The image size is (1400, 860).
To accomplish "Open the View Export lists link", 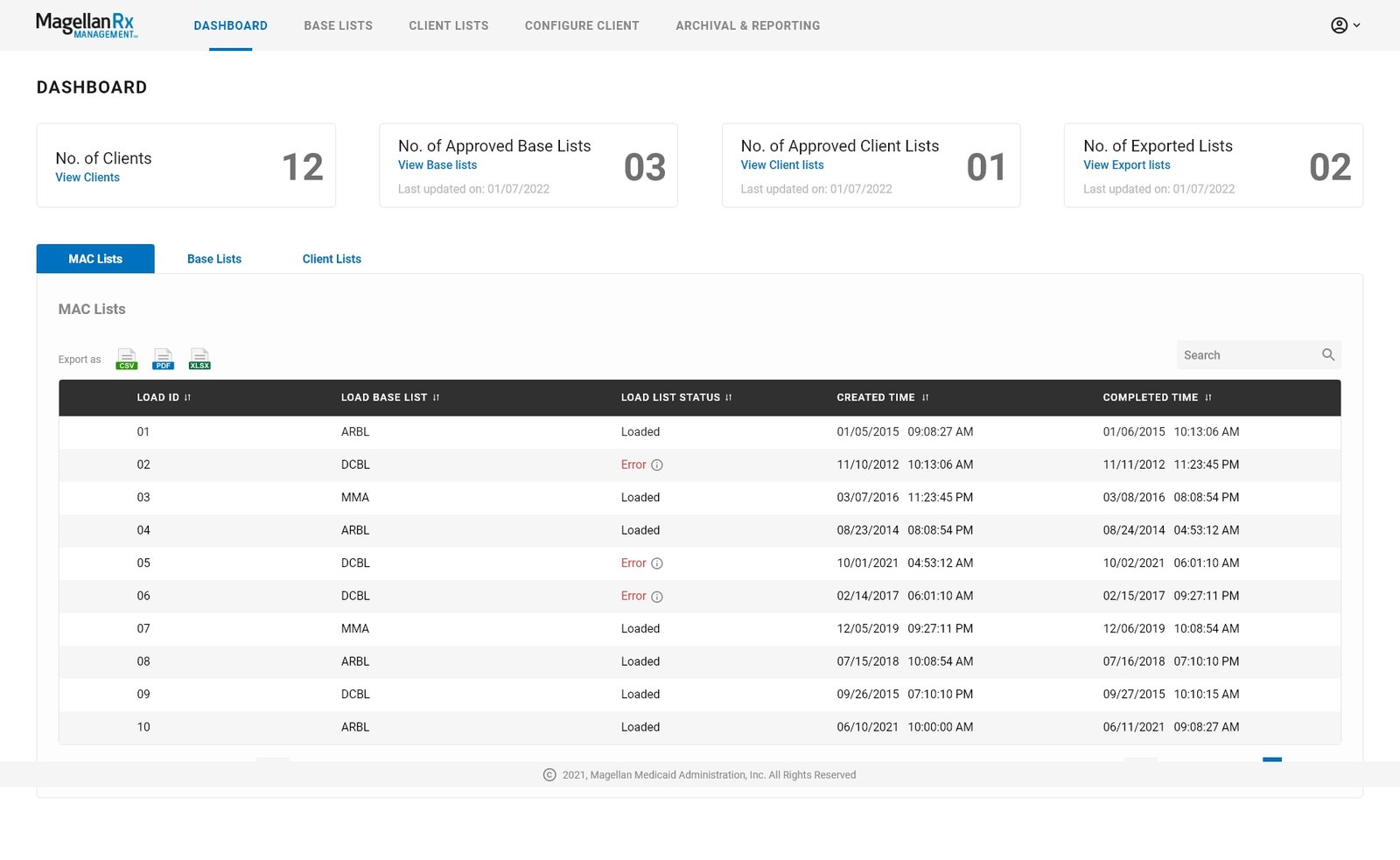I will 1126,165.
